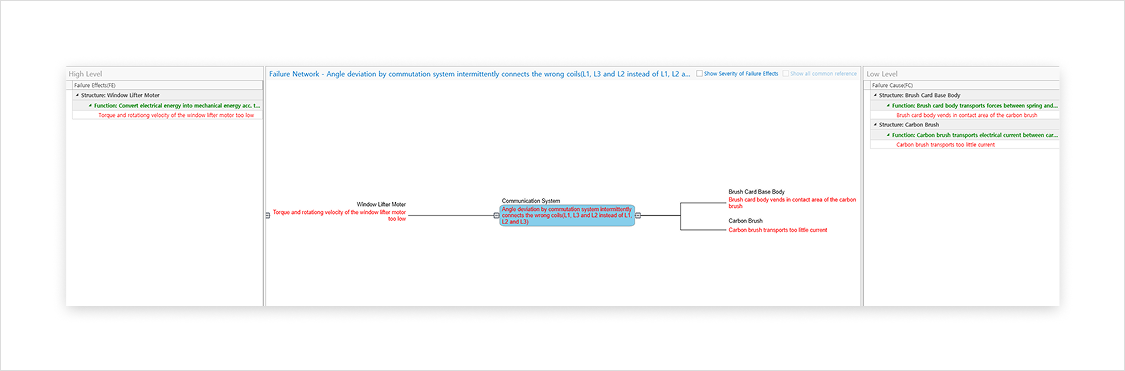
Task: Click Communication System label in diagram
Action: pyautogui.click(x=531, y=201)
